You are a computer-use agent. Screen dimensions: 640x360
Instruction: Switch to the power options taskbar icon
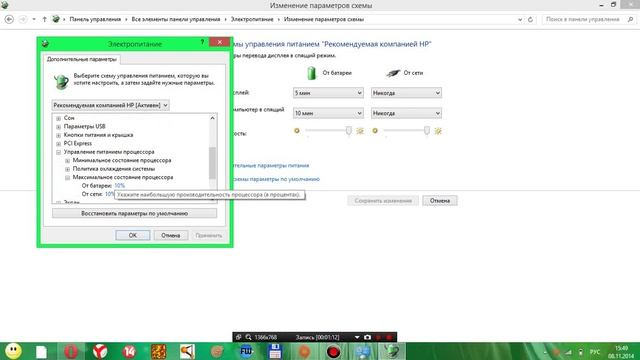391,351
